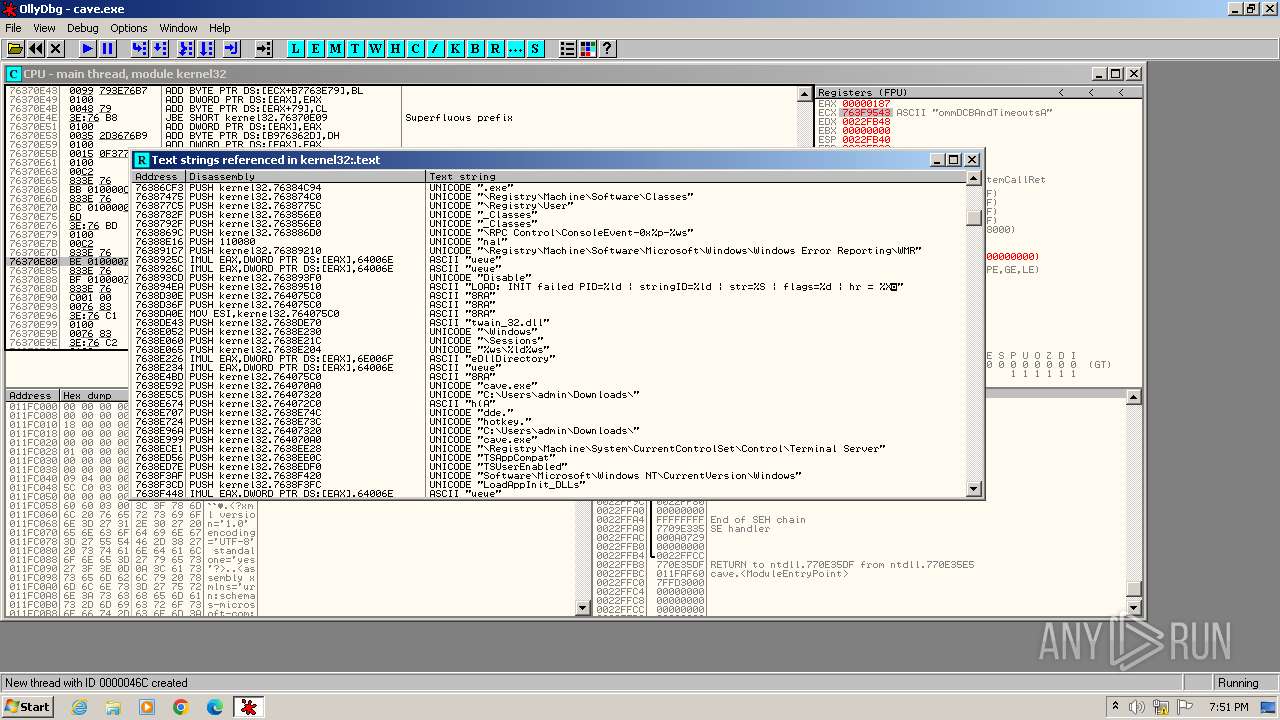Show Patches window (/ icon)

tap(436, 48)
